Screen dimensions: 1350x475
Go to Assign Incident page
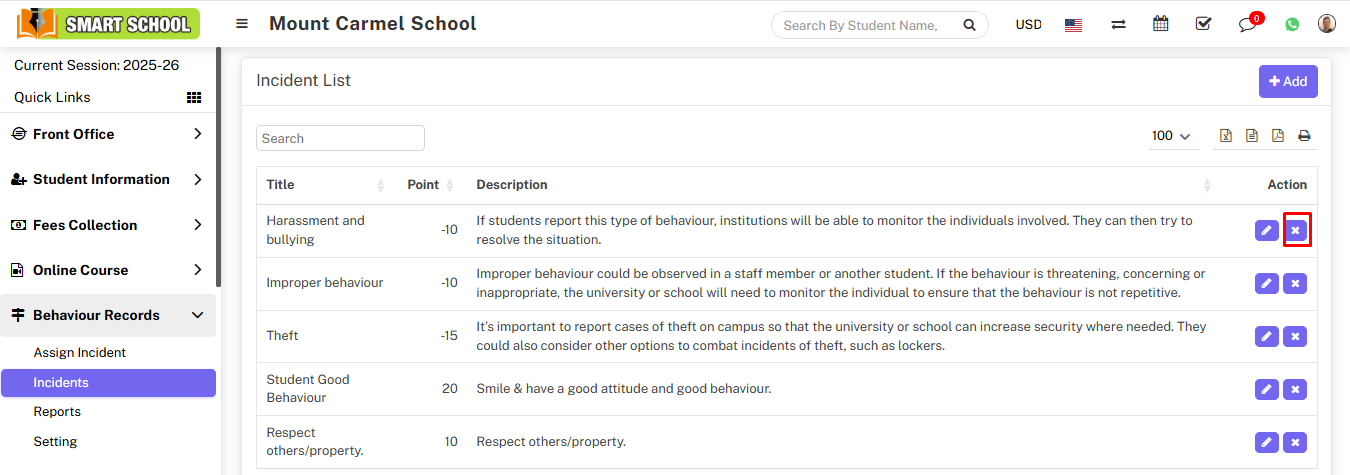[x=80, y=352]
